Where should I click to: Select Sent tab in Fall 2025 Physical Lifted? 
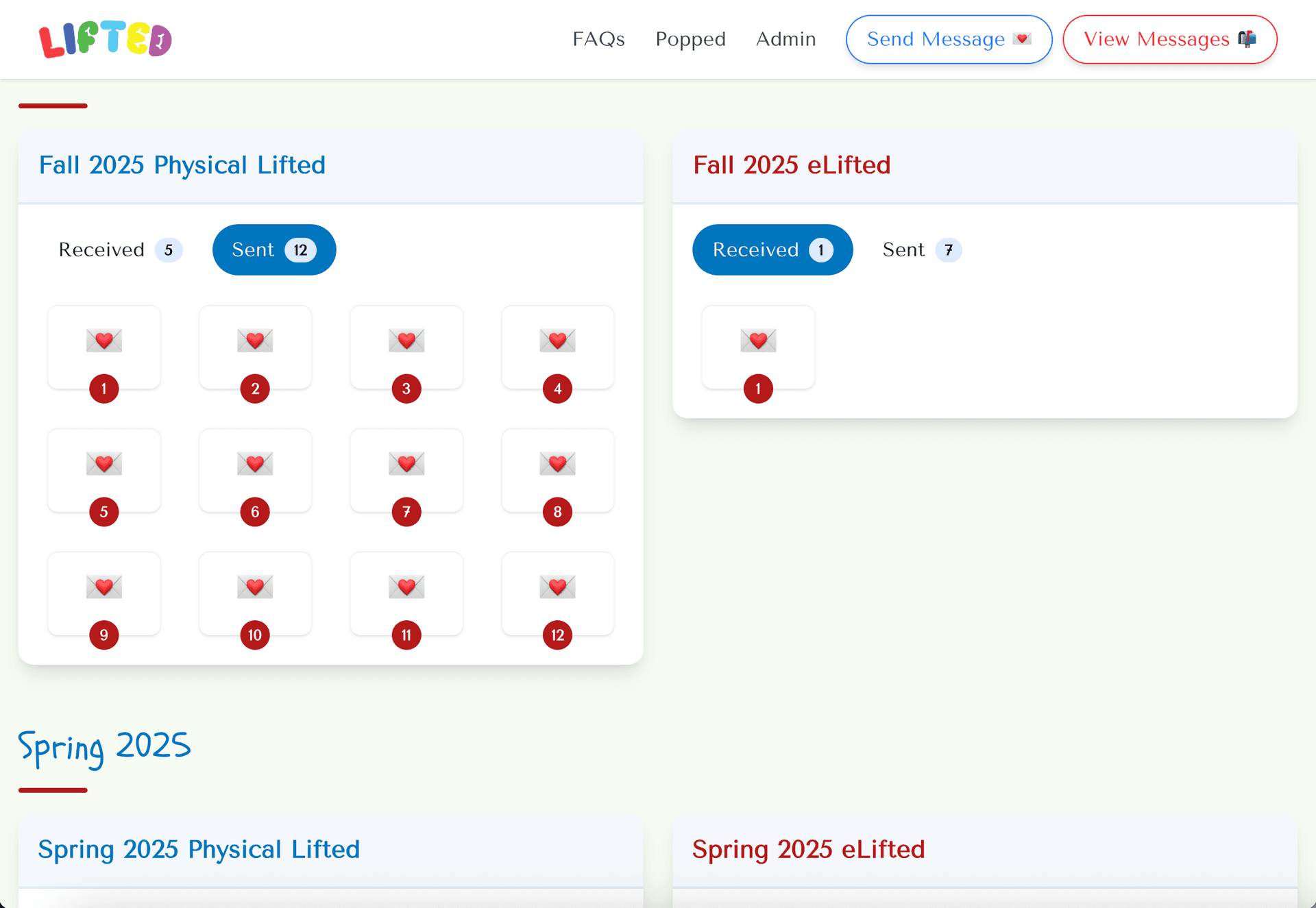(x=273, y=249)
